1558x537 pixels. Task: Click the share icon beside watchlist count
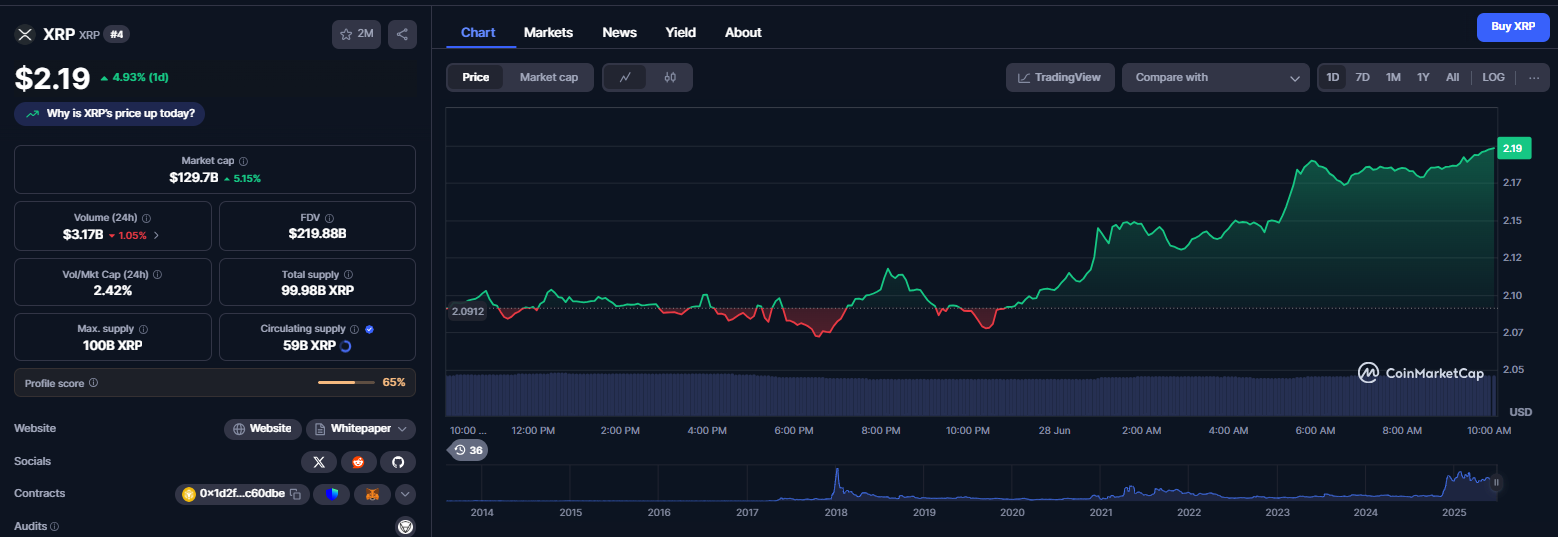(402, 34)
